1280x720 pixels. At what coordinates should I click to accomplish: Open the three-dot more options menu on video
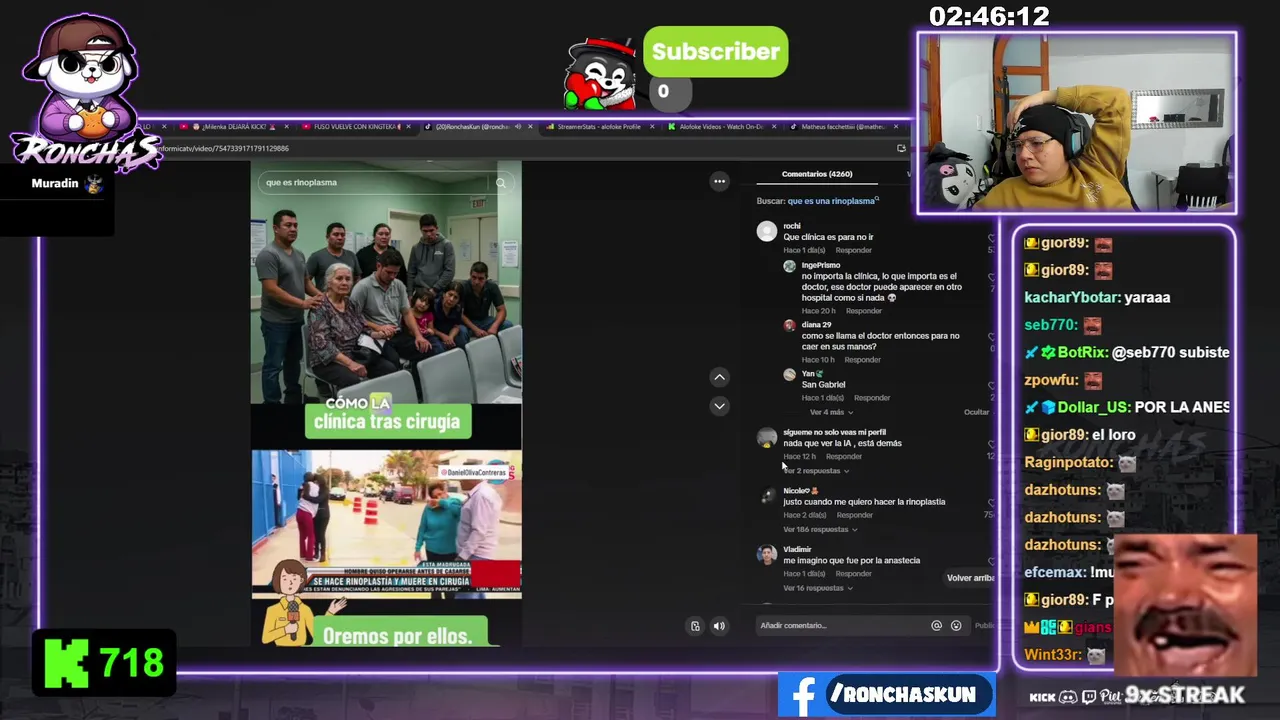click(x=719, y=181)
